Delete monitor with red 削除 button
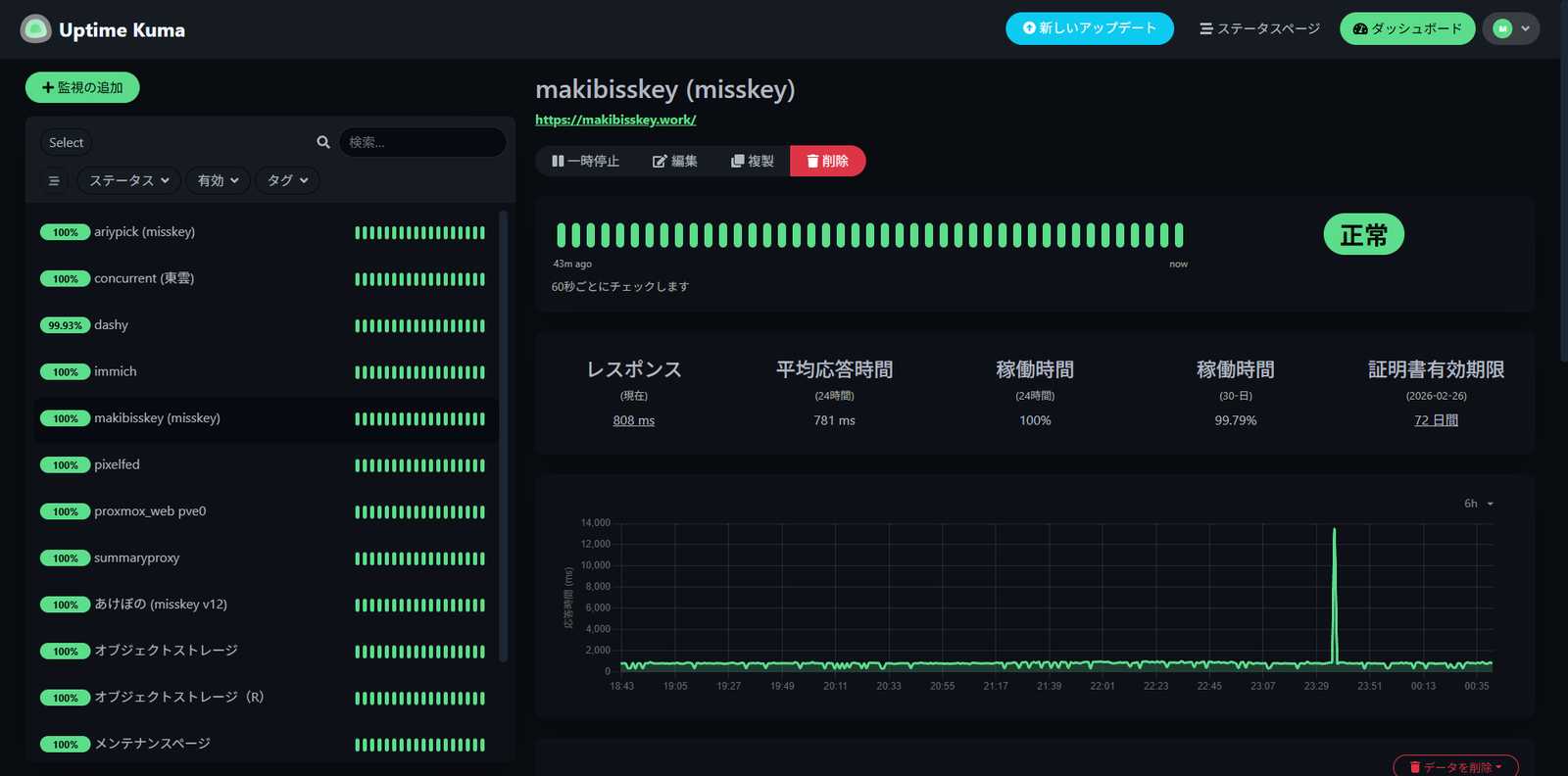The width and height of the screenshot is (1568, 776). coord(827,162)
